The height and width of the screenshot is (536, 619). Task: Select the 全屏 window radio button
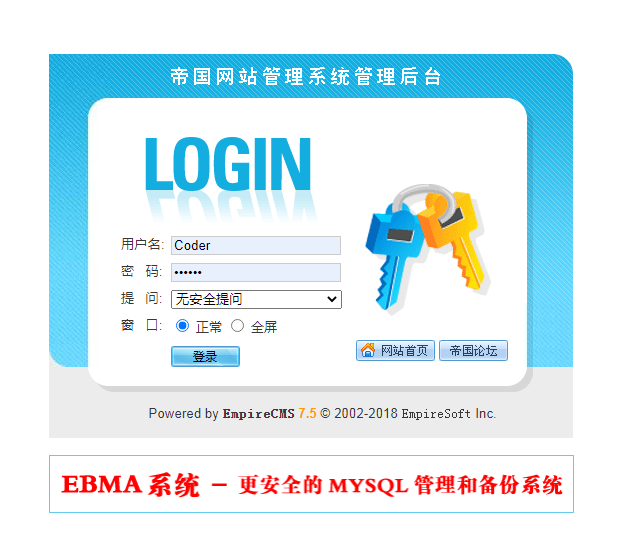[x=237, y=326]
